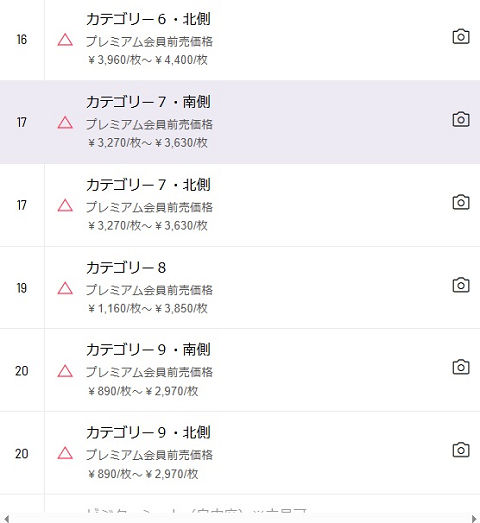The image size is (480, 523).
Task: Click availability triangle for カテゴリー6・北側
Action: click(x=65, y=40)
